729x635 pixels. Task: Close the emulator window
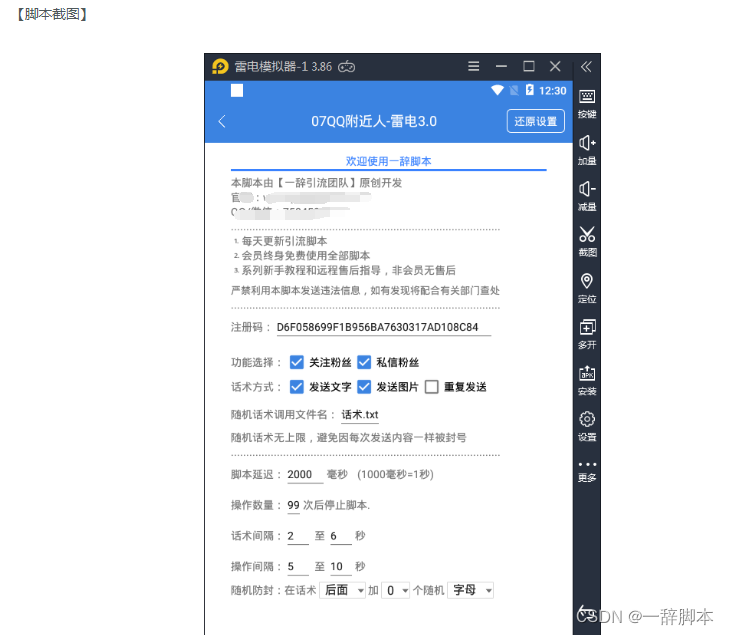555,66
